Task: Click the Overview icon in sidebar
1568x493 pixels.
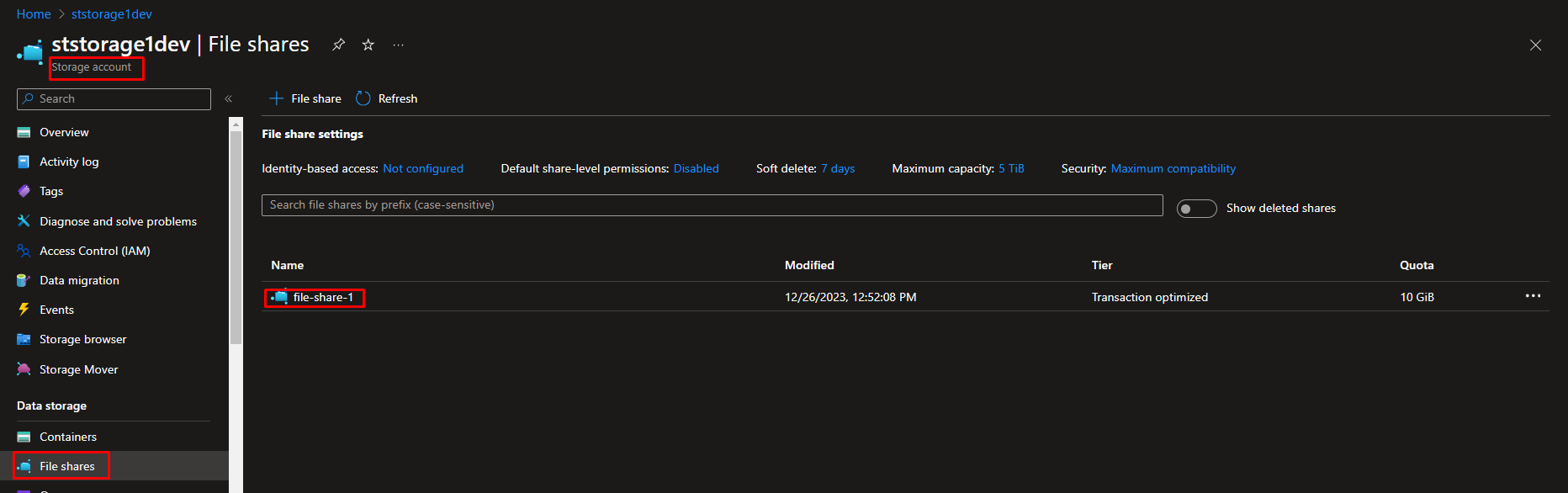Action: [x=24, y=133]
